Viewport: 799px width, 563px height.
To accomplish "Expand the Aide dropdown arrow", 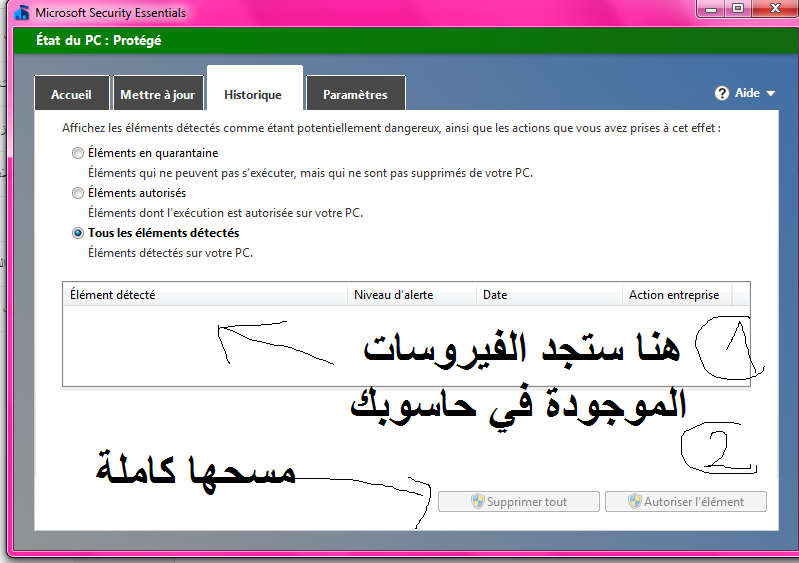I will click(x=770, y=94).
